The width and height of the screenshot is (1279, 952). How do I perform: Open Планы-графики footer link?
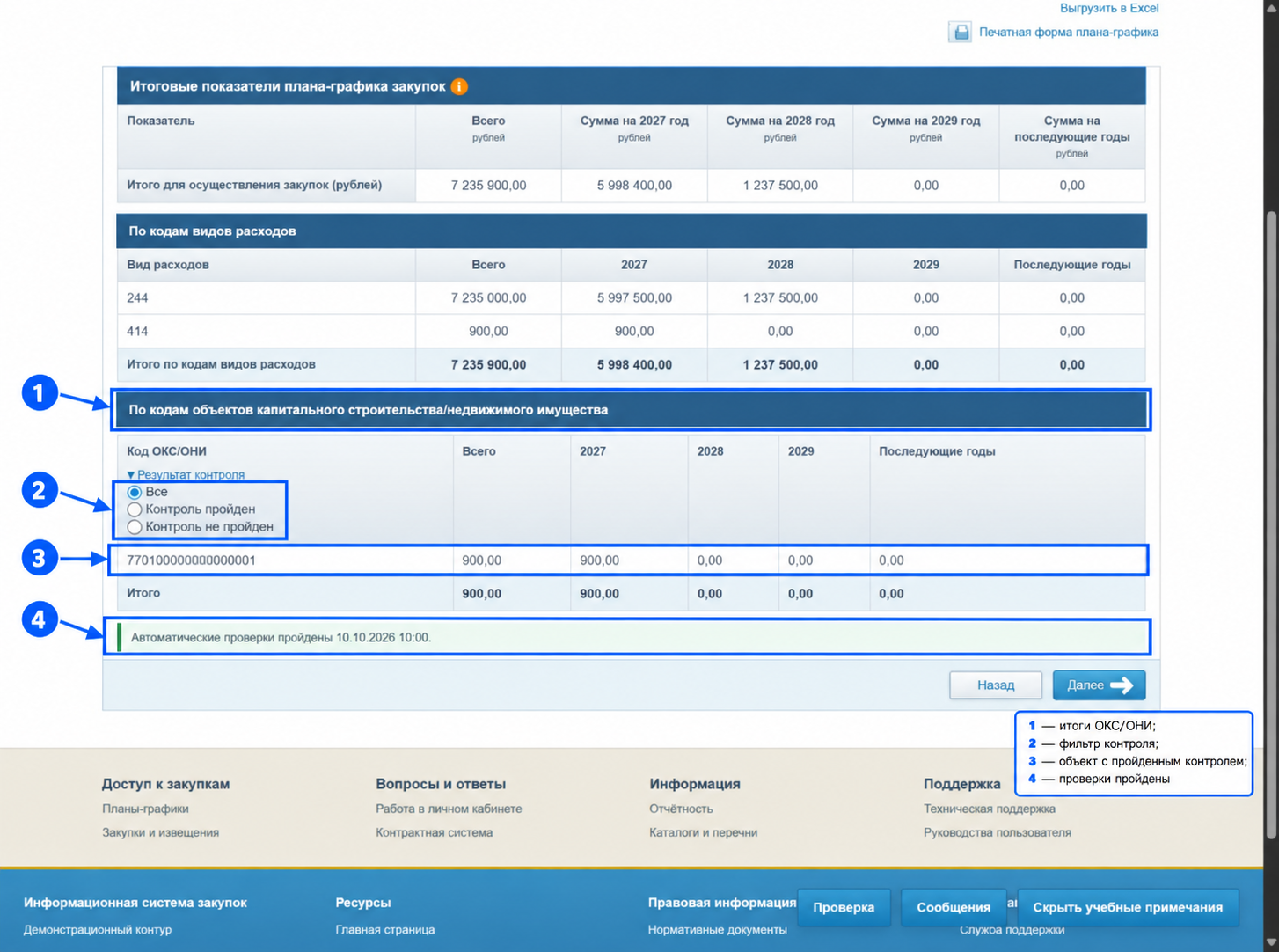[x=145, y=809]
